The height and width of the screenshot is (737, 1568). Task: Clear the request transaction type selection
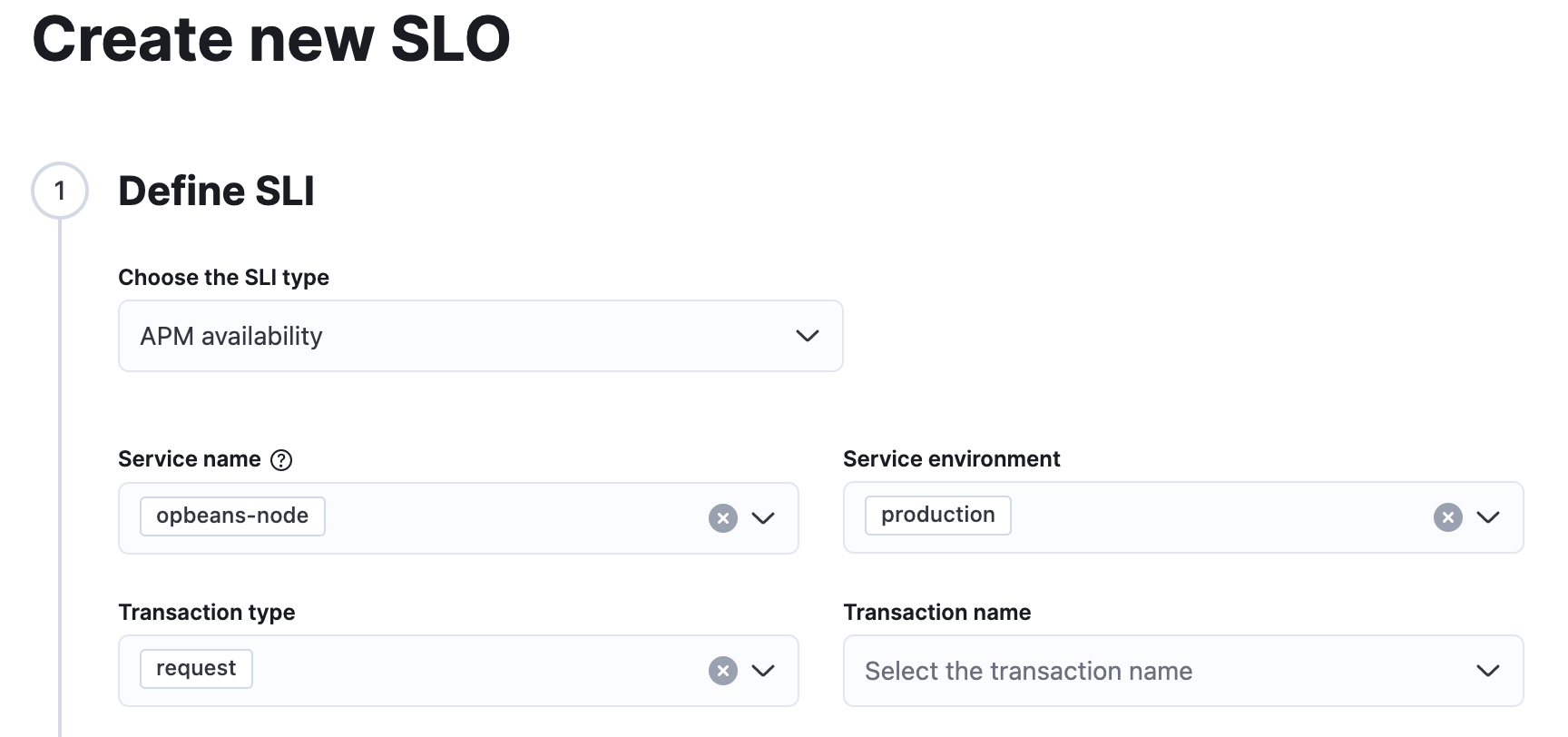(722, 670)
